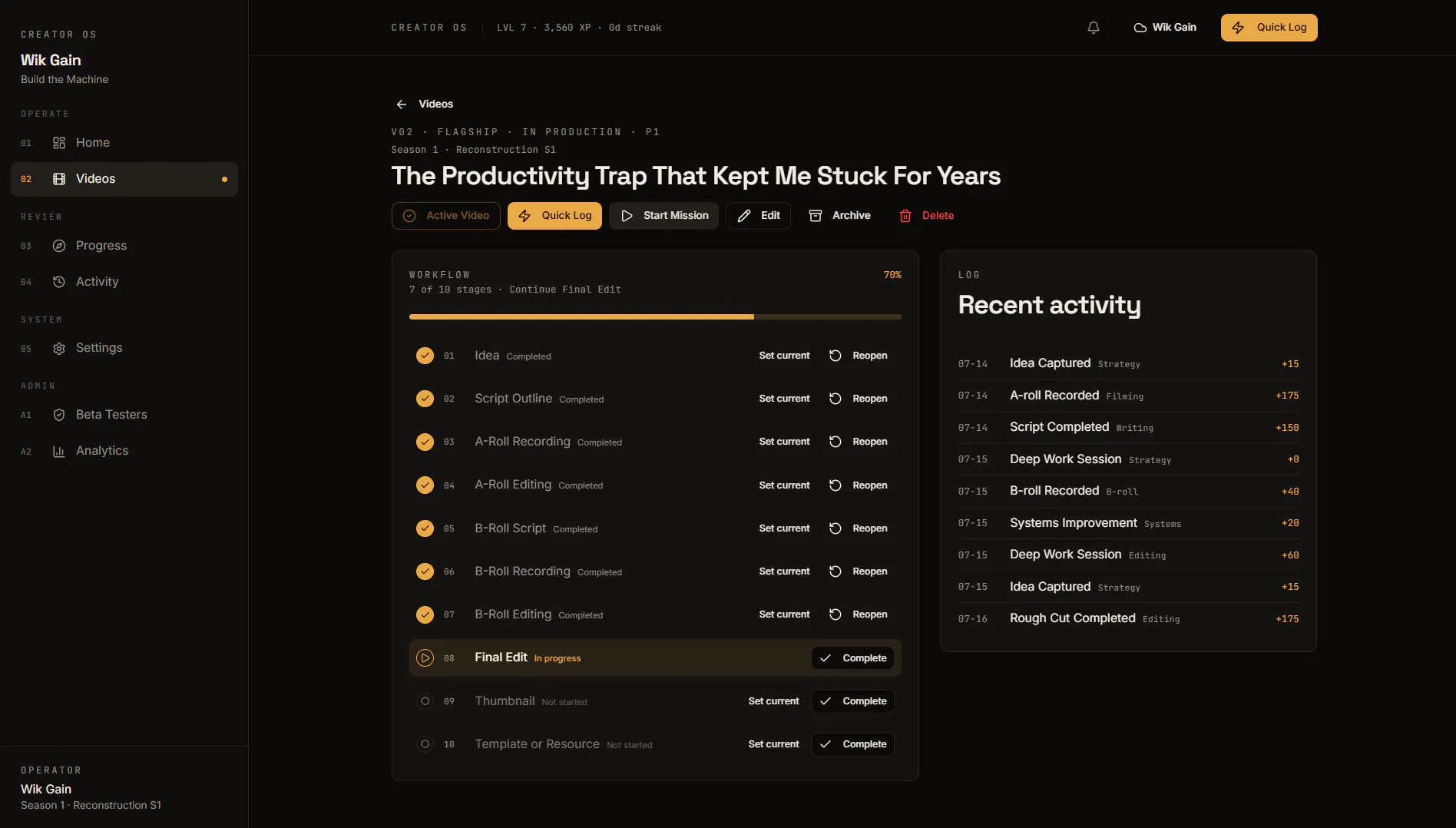Click the Activity history icon

59,282
